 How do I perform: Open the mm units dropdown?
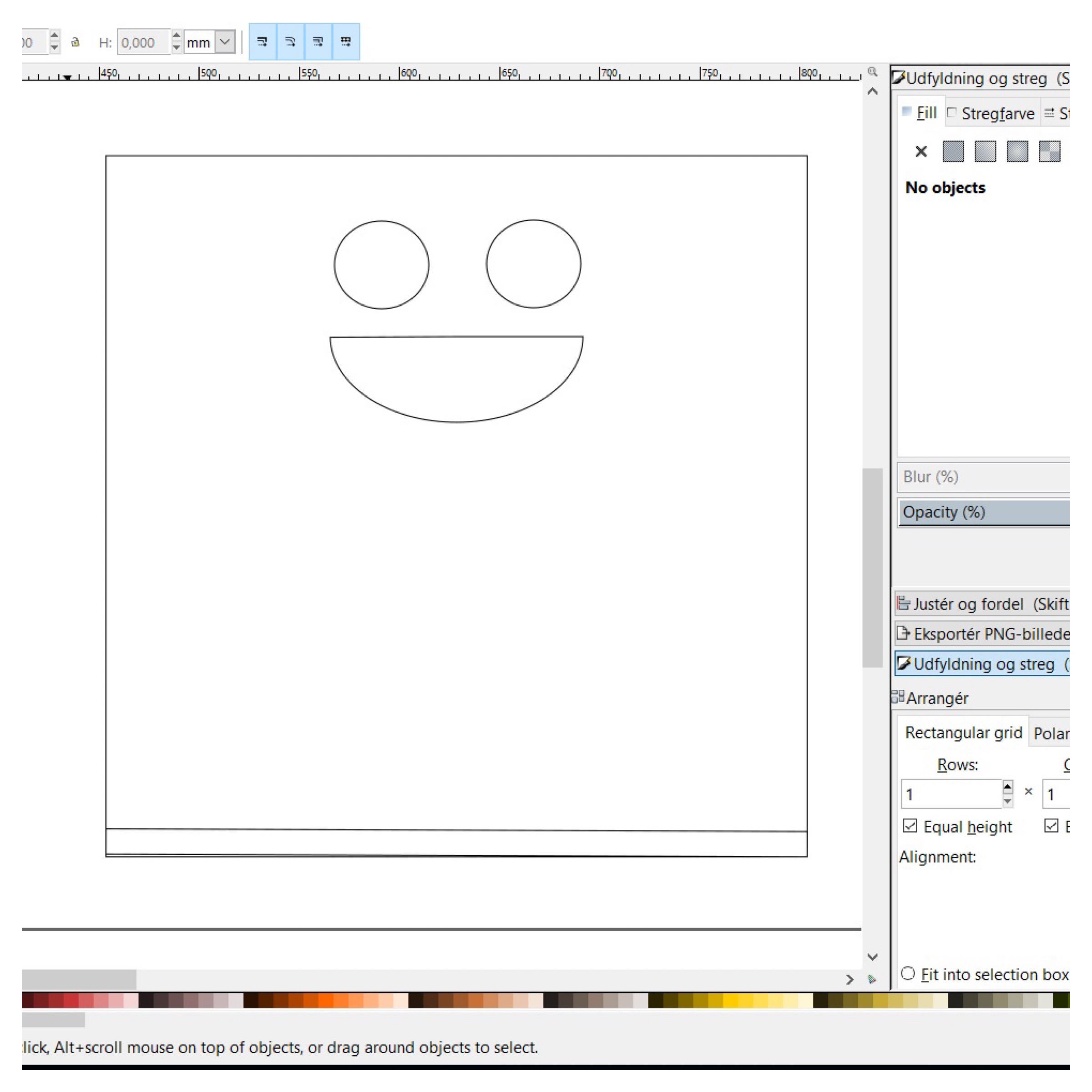[225, 42]
